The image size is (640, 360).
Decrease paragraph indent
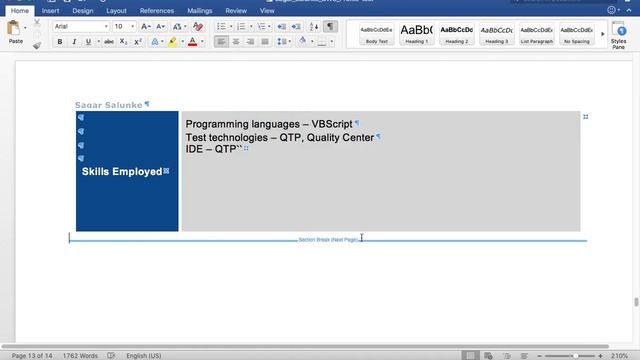pyautogui.click(x=281, y=27)
